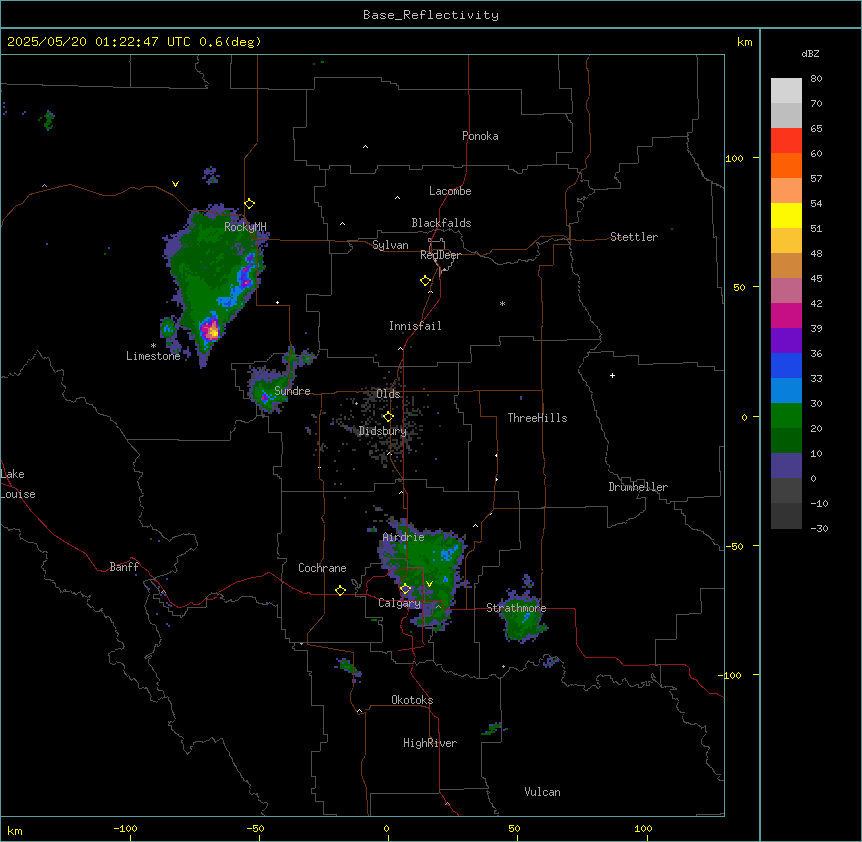Pick the dark blue 33-36 dBZ legend swatch

tap(786, 365)
